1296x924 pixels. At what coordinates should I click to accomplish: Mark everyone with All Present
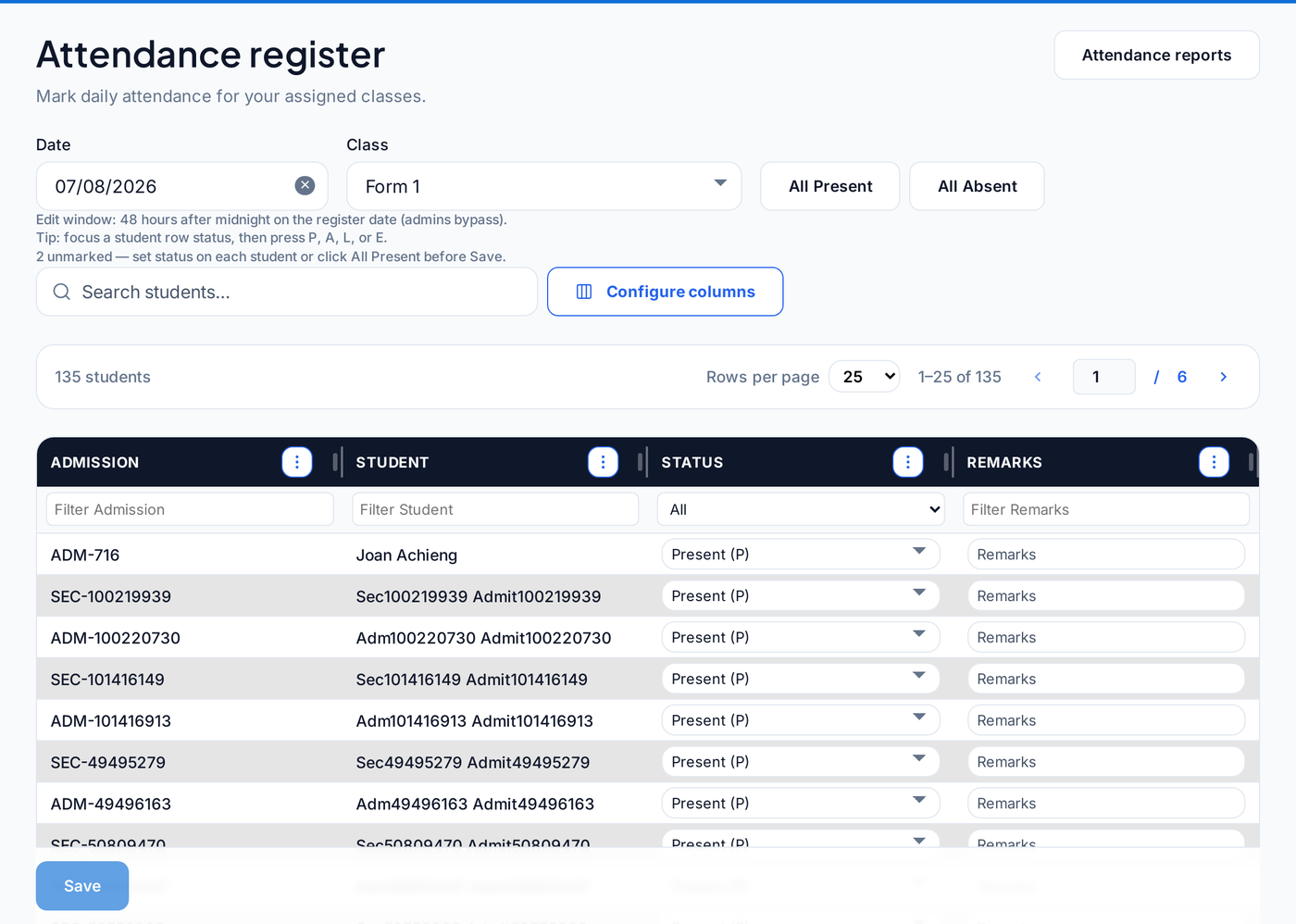pyautogui.click(x=830, y=186)
